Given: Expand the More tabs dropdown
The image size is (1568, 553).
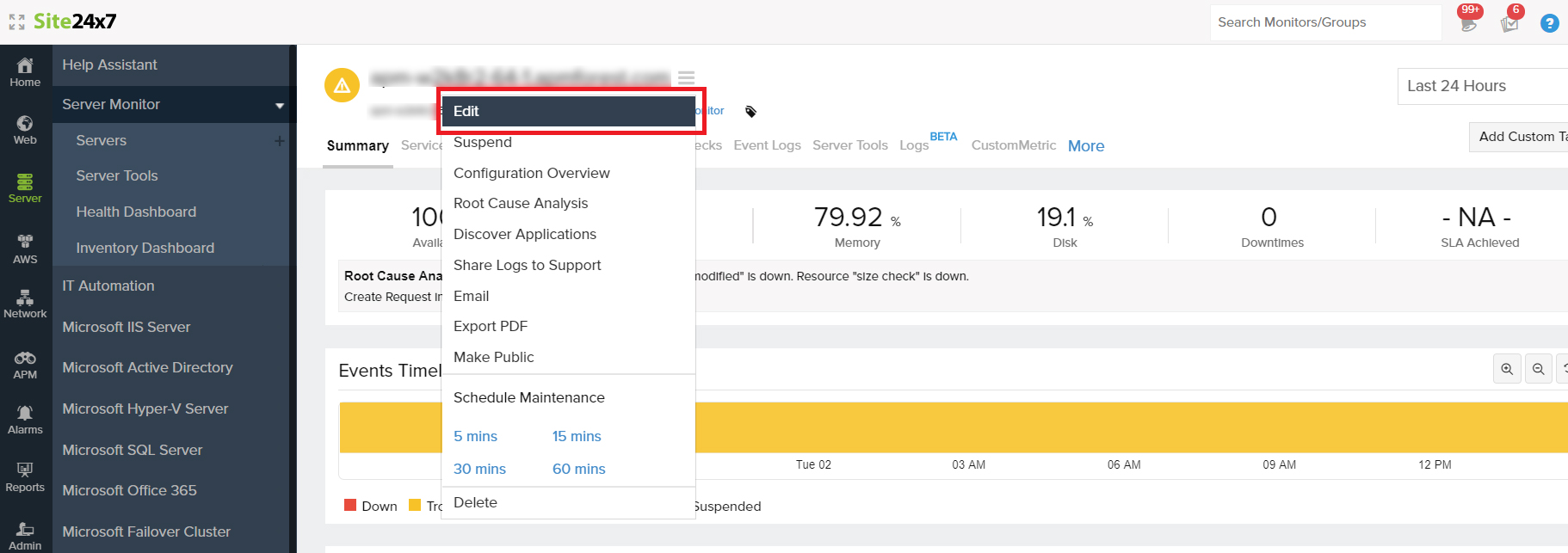Looking at the screenshot, I should (x=1086, y=146).
